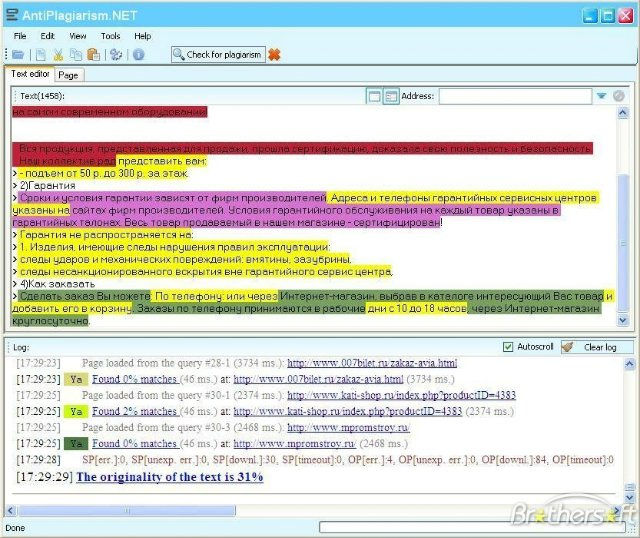640x538 pixels.
Task: Click the Clear log button
Action: (598, 347)
